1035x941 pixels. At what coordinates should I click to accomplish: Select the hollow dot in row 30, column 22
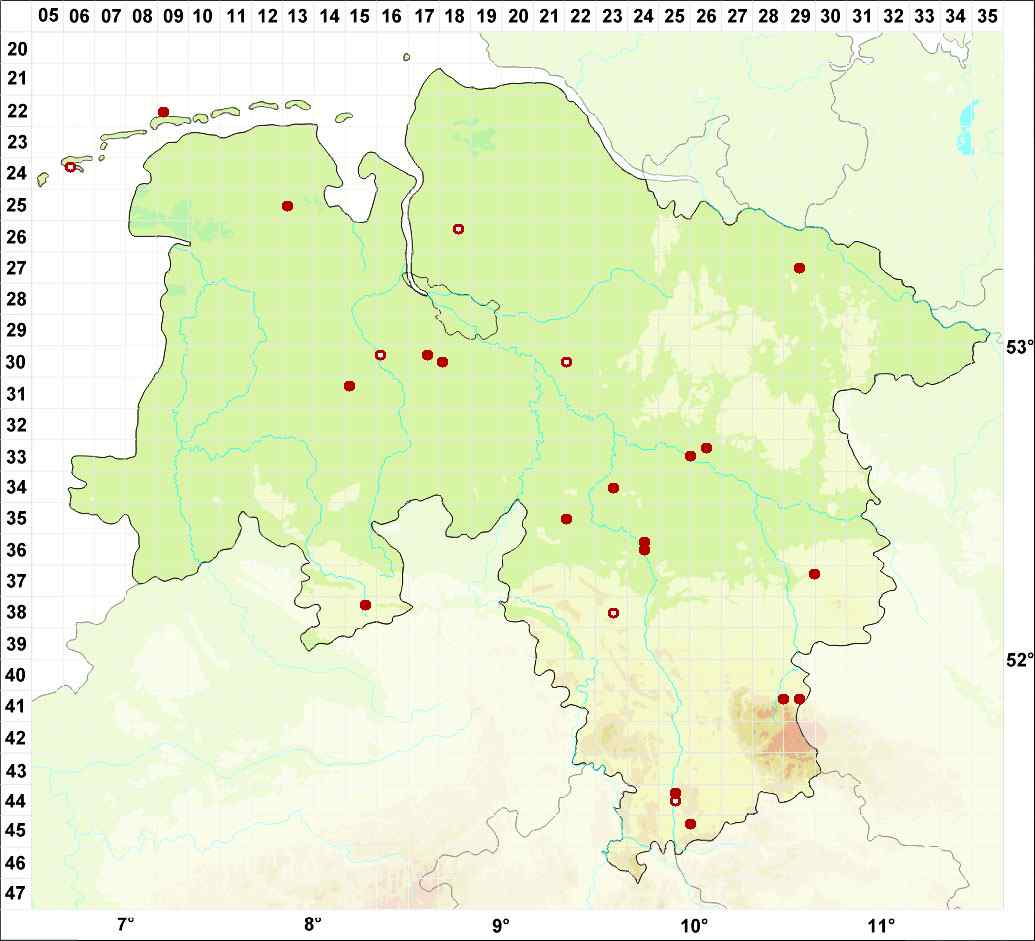(x=566, y=362)
